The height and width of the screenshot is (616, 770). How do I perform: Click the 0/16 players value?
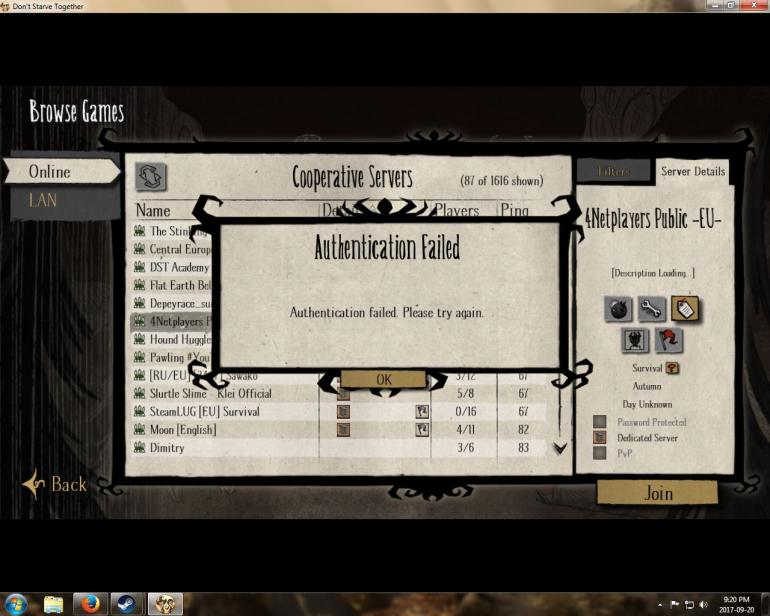coord(466,412)
